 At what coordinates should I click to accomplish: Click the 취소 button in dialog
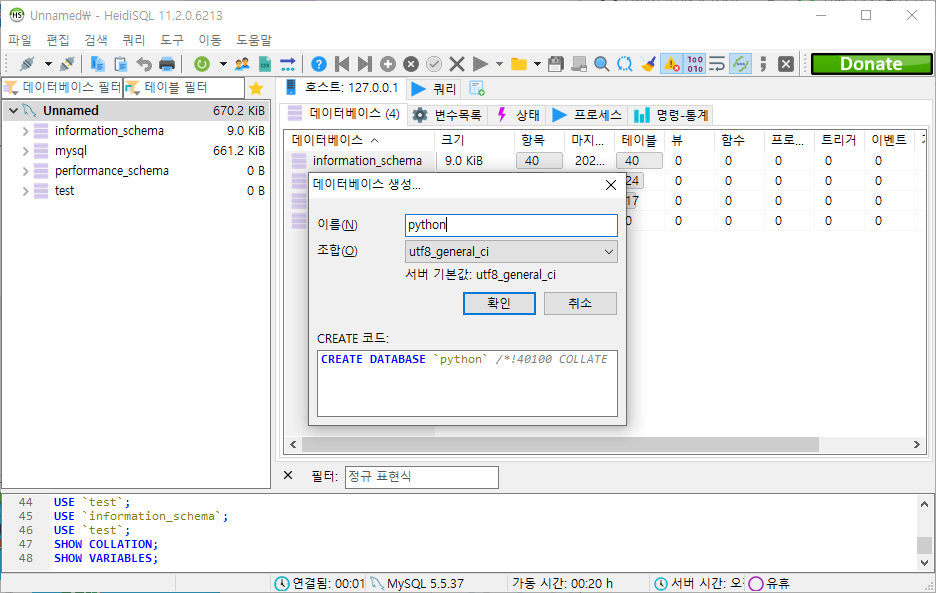coord(580,303)
